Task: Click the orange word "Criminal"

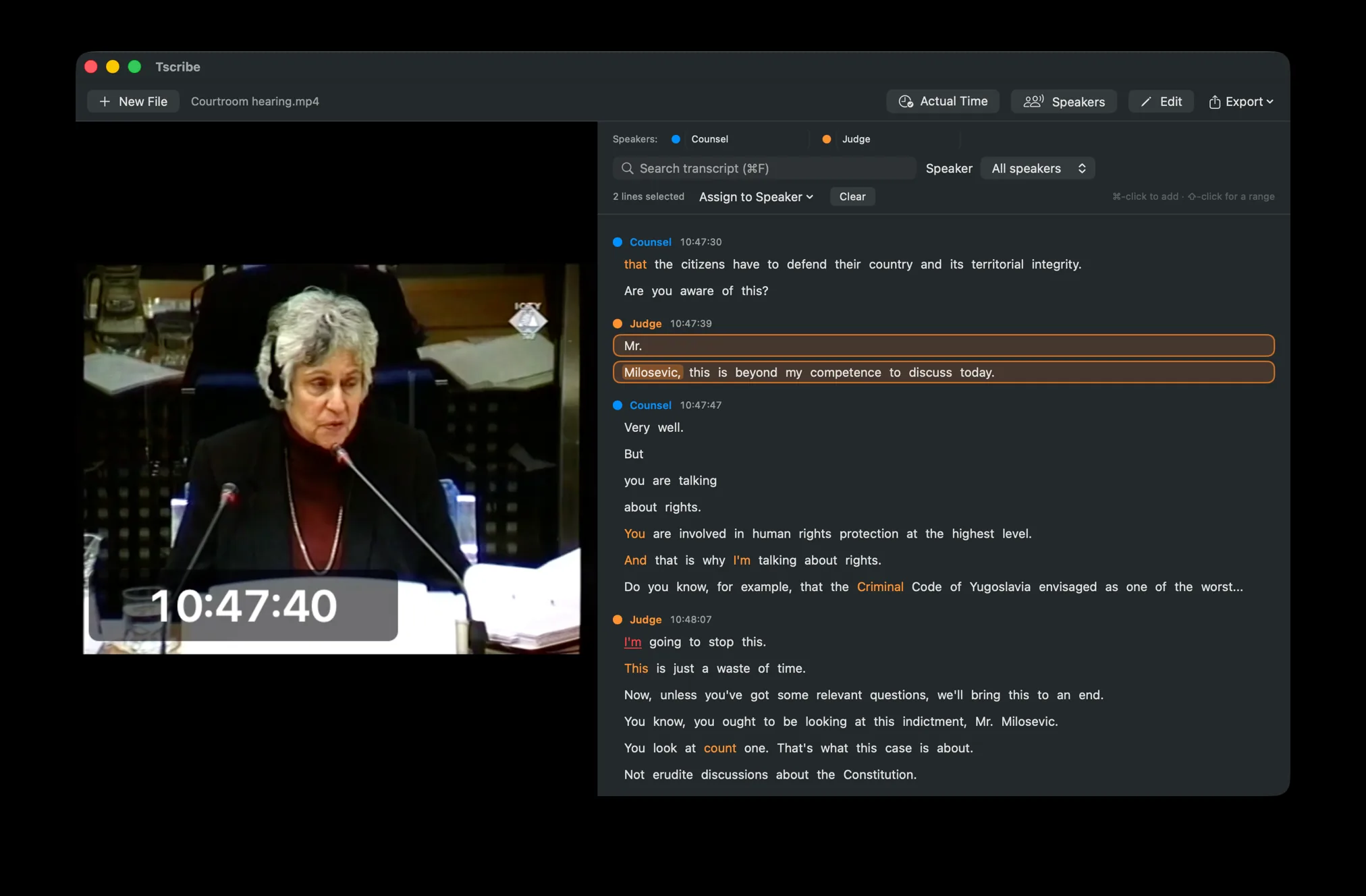Action: coord(880,587)
